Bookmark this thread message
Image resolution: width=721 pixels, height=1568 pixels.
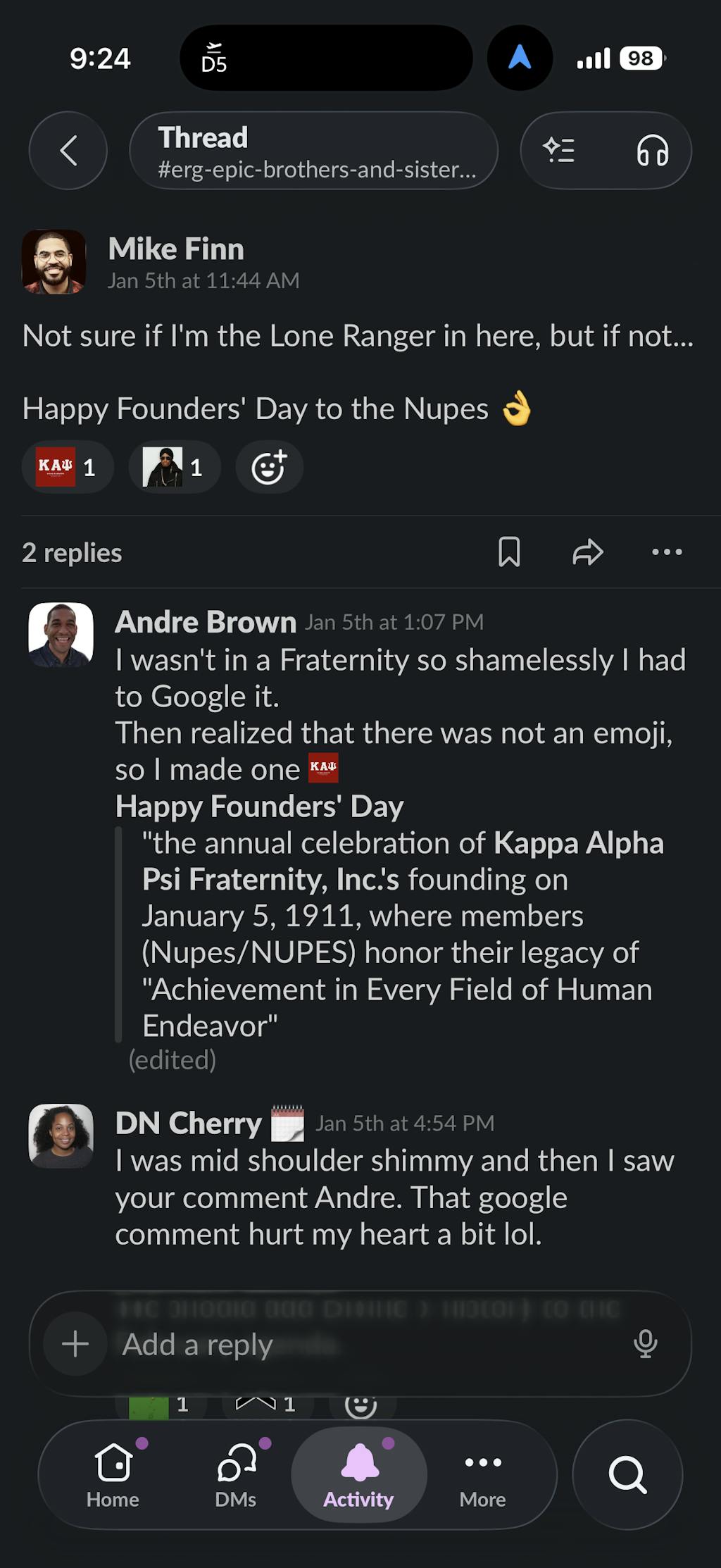click(509, 552)
